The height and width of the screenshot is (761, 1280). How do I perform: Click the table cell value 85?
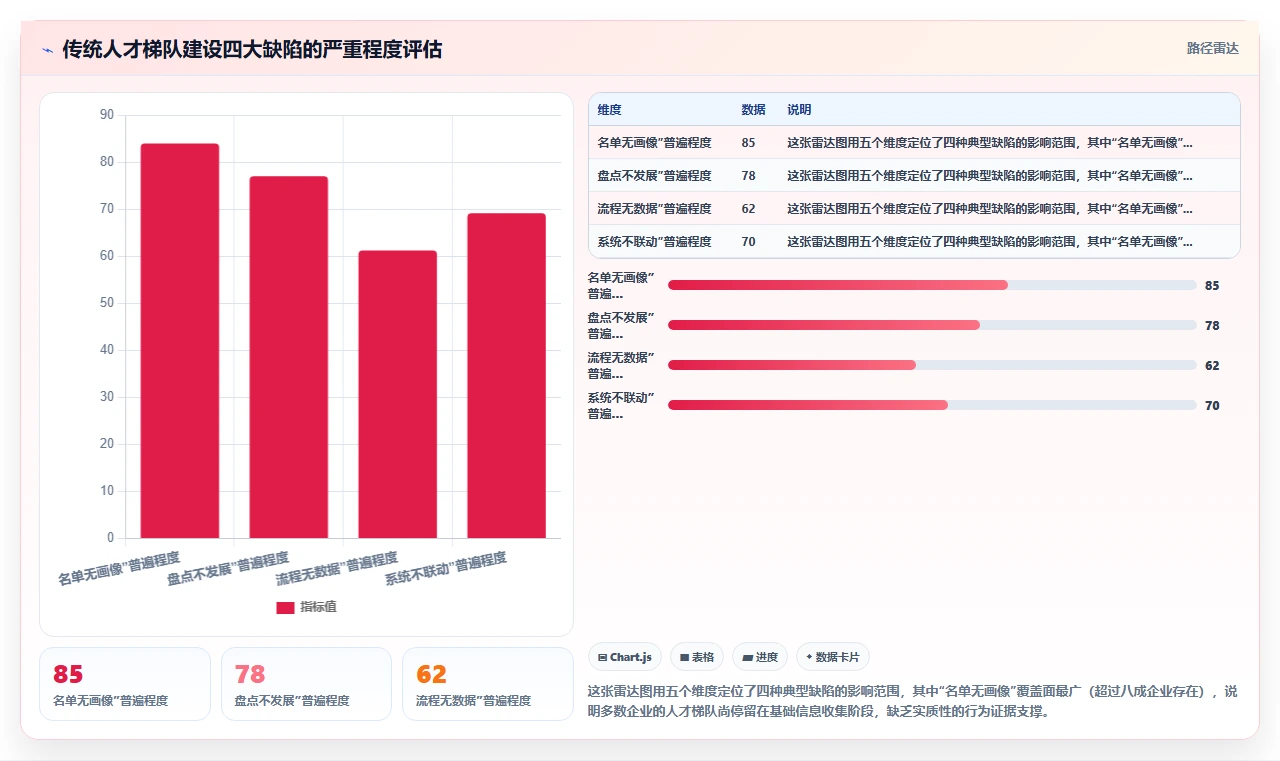tap(748, 142)
